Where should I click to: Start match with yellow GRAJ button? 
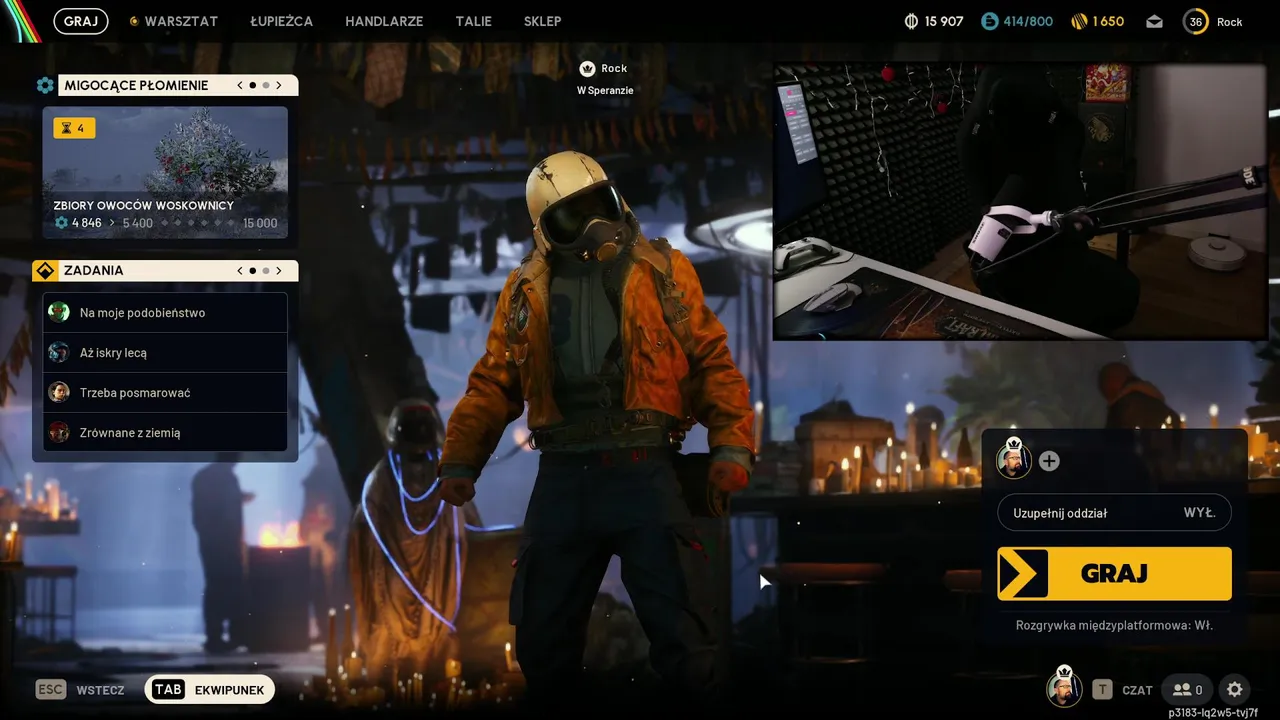[x=1114, y=573]
